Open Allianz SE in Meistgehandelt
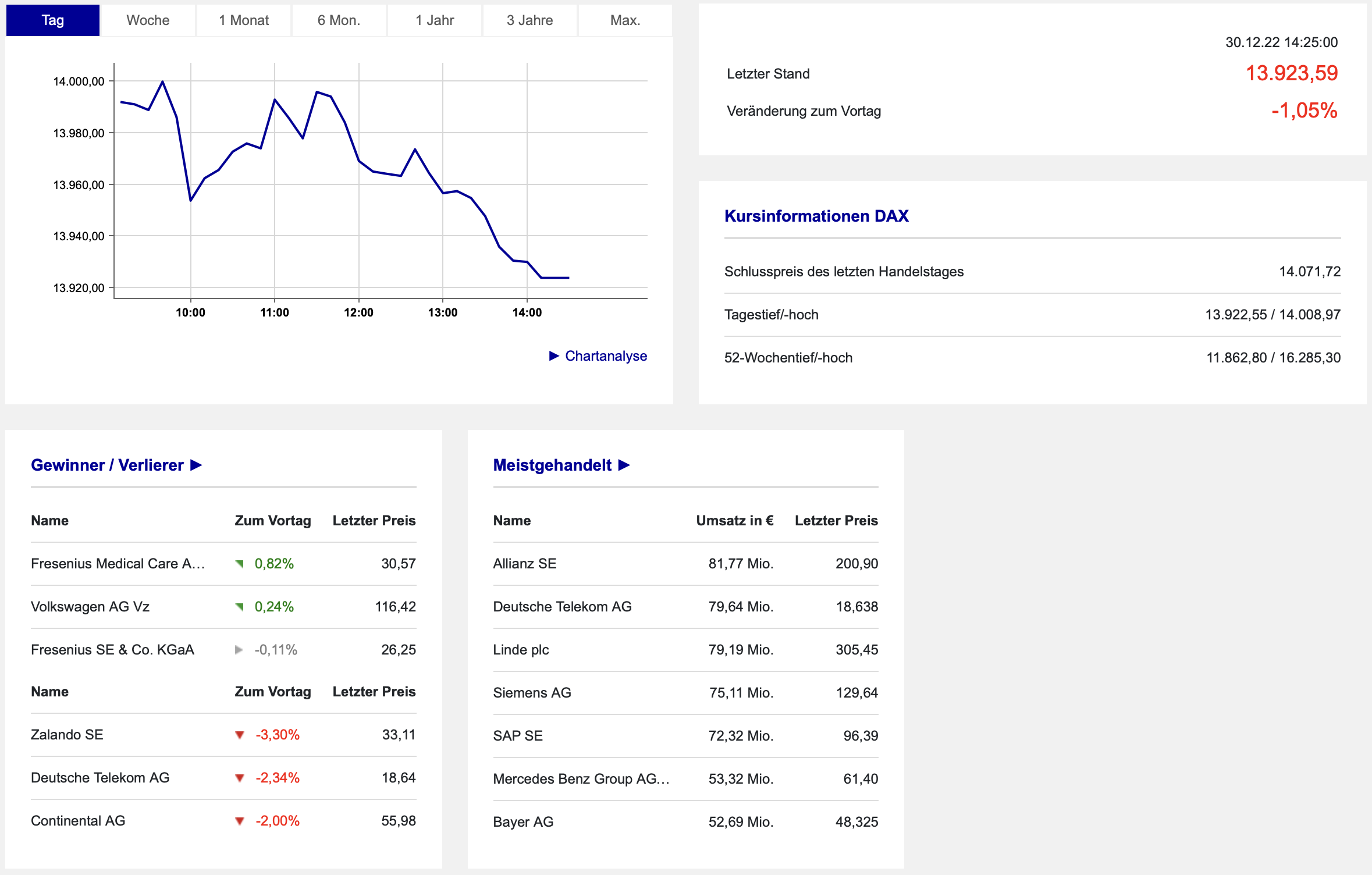Image resolution: width=1372 pixels, height=875 pixels. [525, 564]
